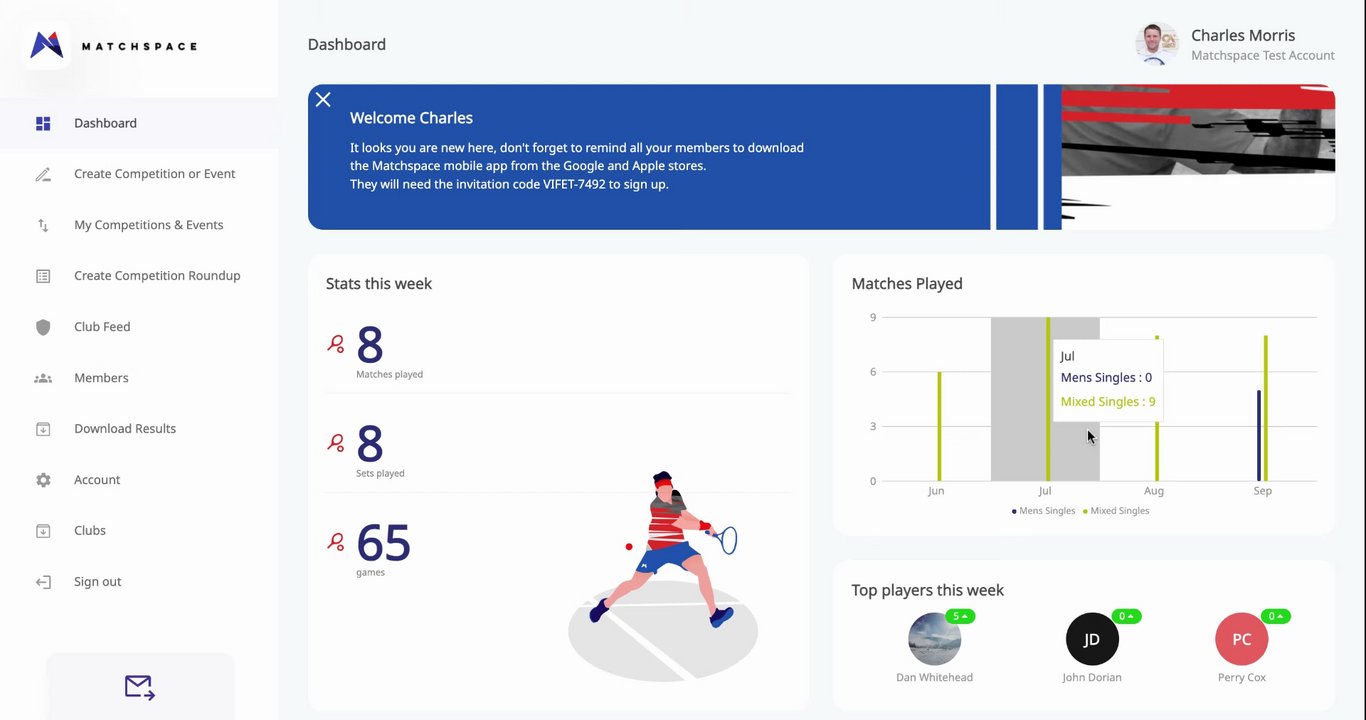Click the Matchspace logo icon
This screenshot has height=720, width=1366.
point(46,45)
